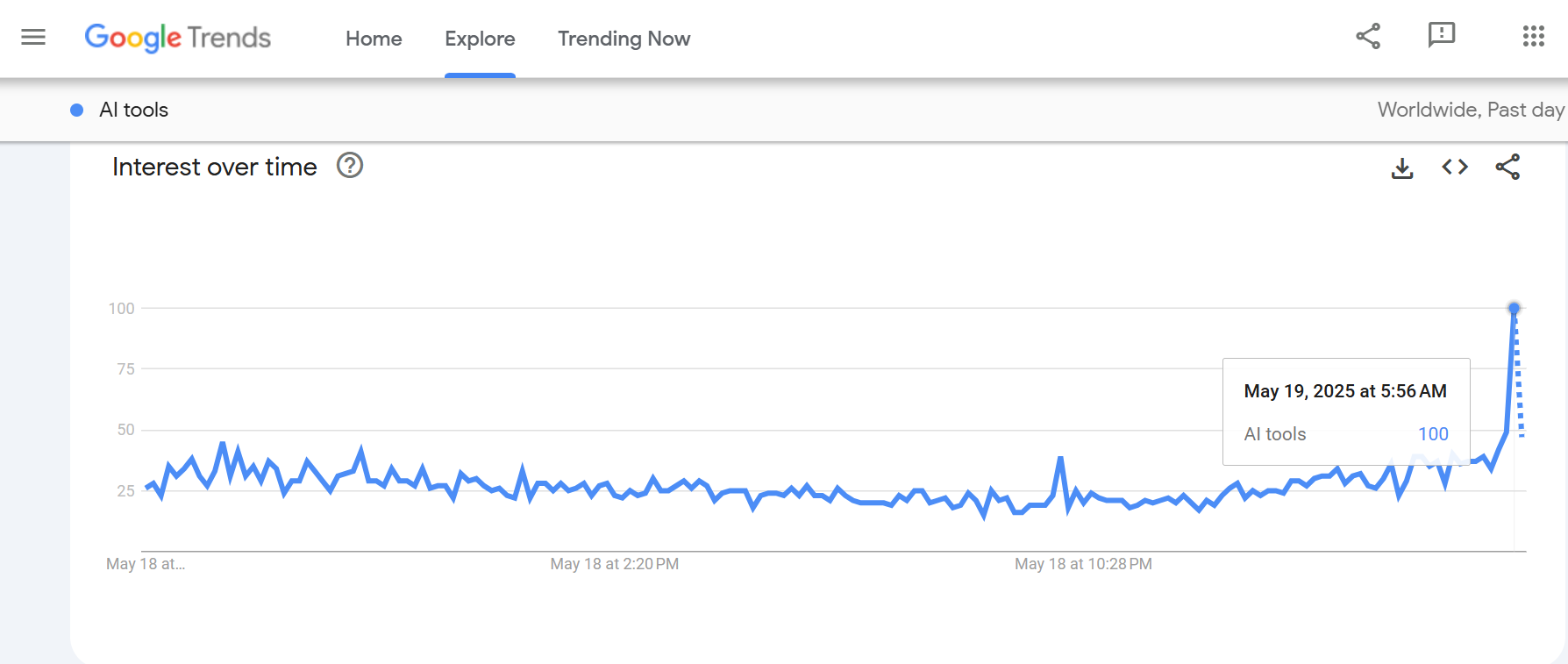Select the peak data point on the chart
The height and width of the screenshot is (664, 1568).
pyautogui.click(x=1515, y=308)
